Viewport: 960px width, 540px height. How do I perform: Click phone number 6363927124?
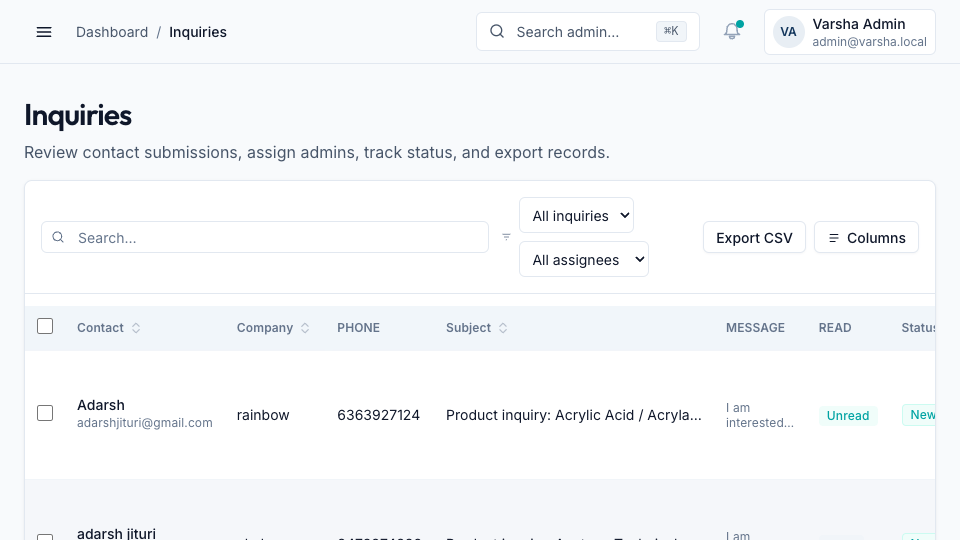click(x=378, y=415)
